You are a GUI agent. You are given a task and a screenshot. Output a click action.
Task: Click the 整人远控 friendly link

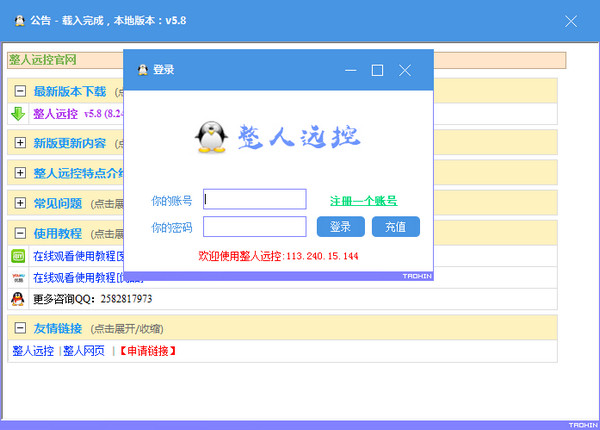33,351
